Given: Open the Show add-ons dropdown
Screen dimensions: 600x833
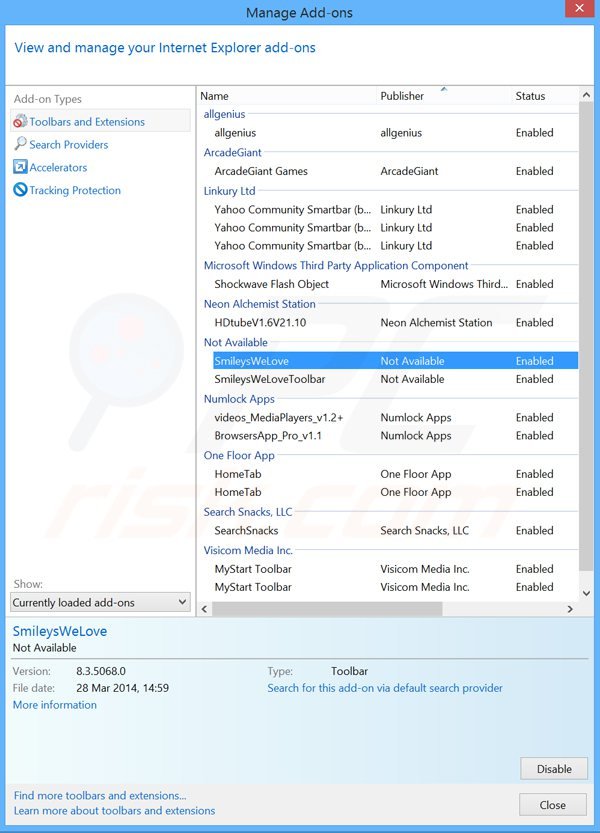Looking at the screenshot, I should [100, 602].
